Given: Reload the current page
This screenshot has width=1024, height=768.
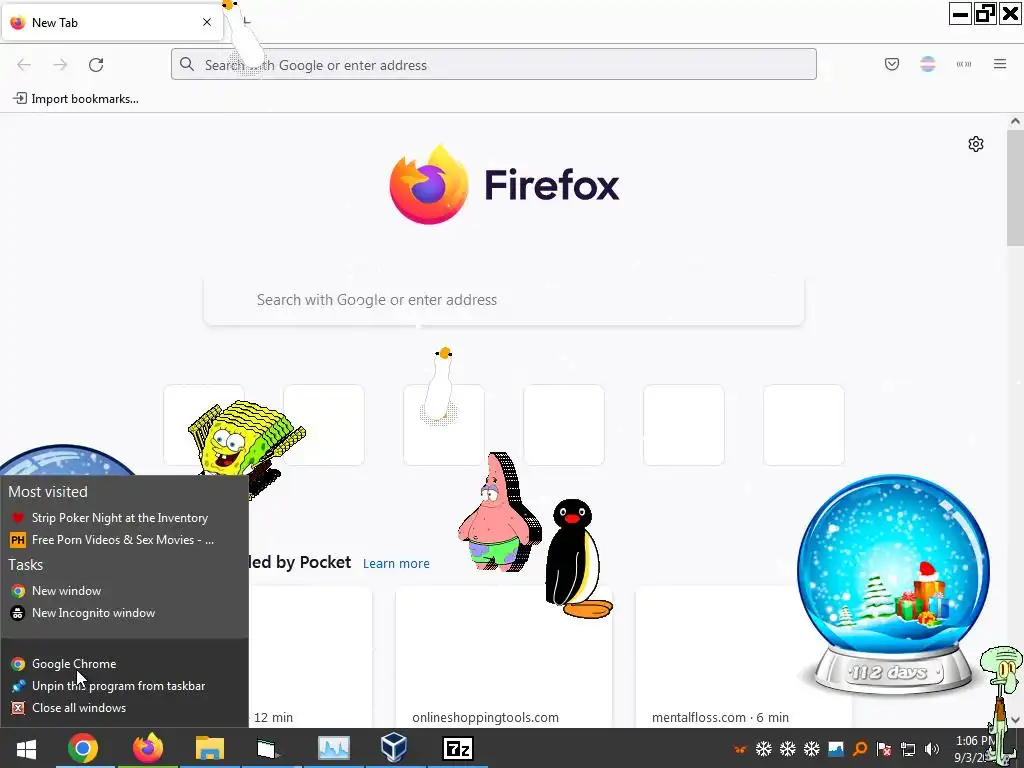Looking at the screenshot, I should coord(96,65).
